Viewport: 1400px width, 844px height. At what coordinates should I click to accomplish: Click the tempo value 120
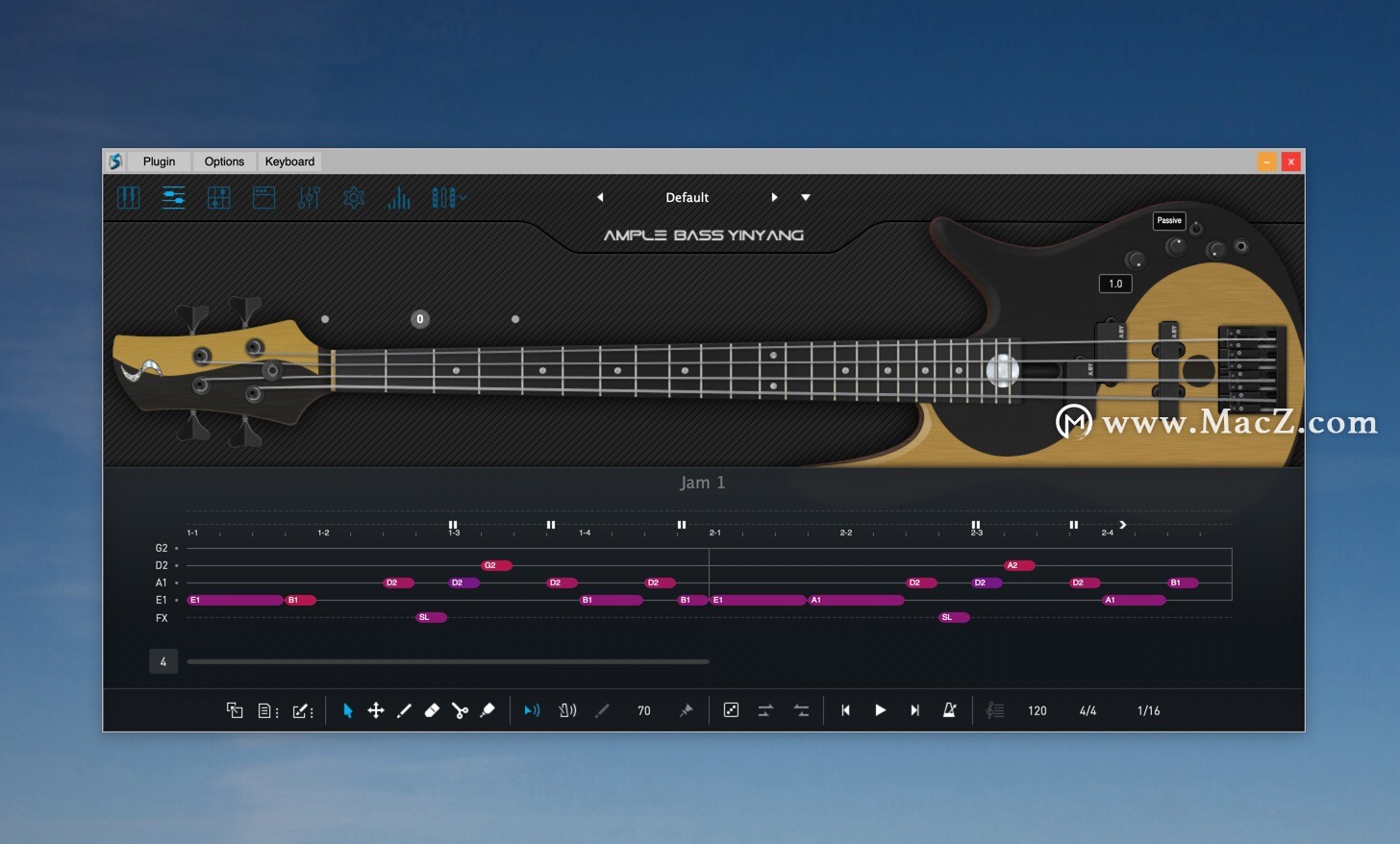click(1037, 710)
